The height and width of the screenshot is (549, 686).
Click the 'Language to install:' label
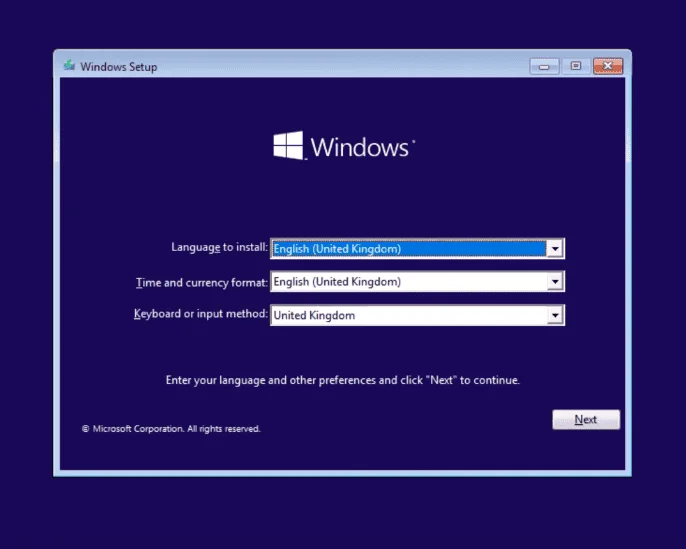(x=219, y=248)
